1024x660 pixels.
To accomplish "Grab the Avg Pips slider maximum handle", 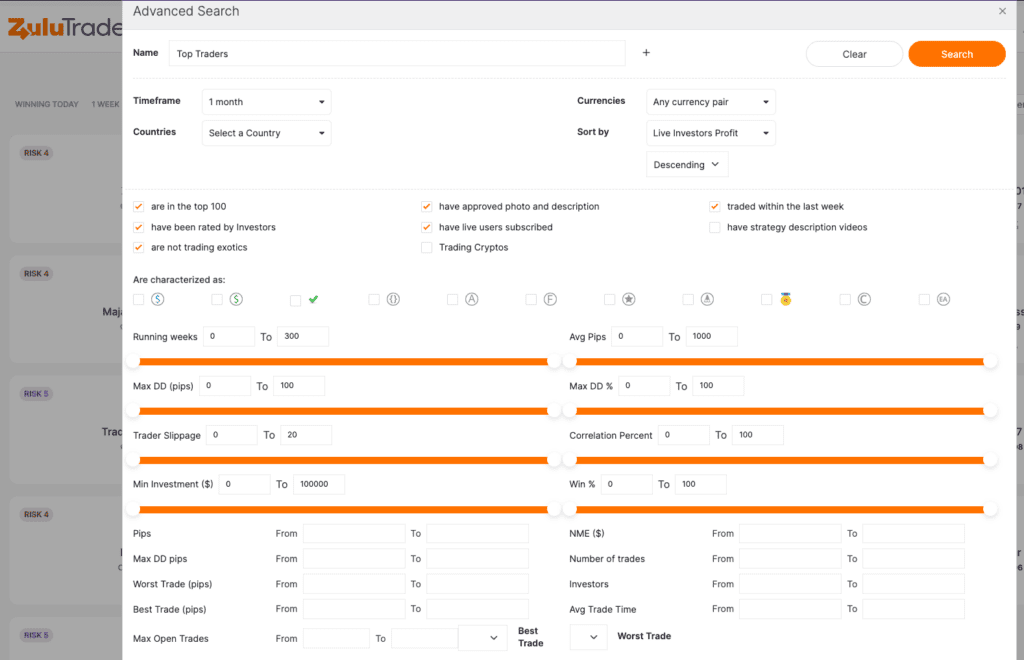I will 990,362.
